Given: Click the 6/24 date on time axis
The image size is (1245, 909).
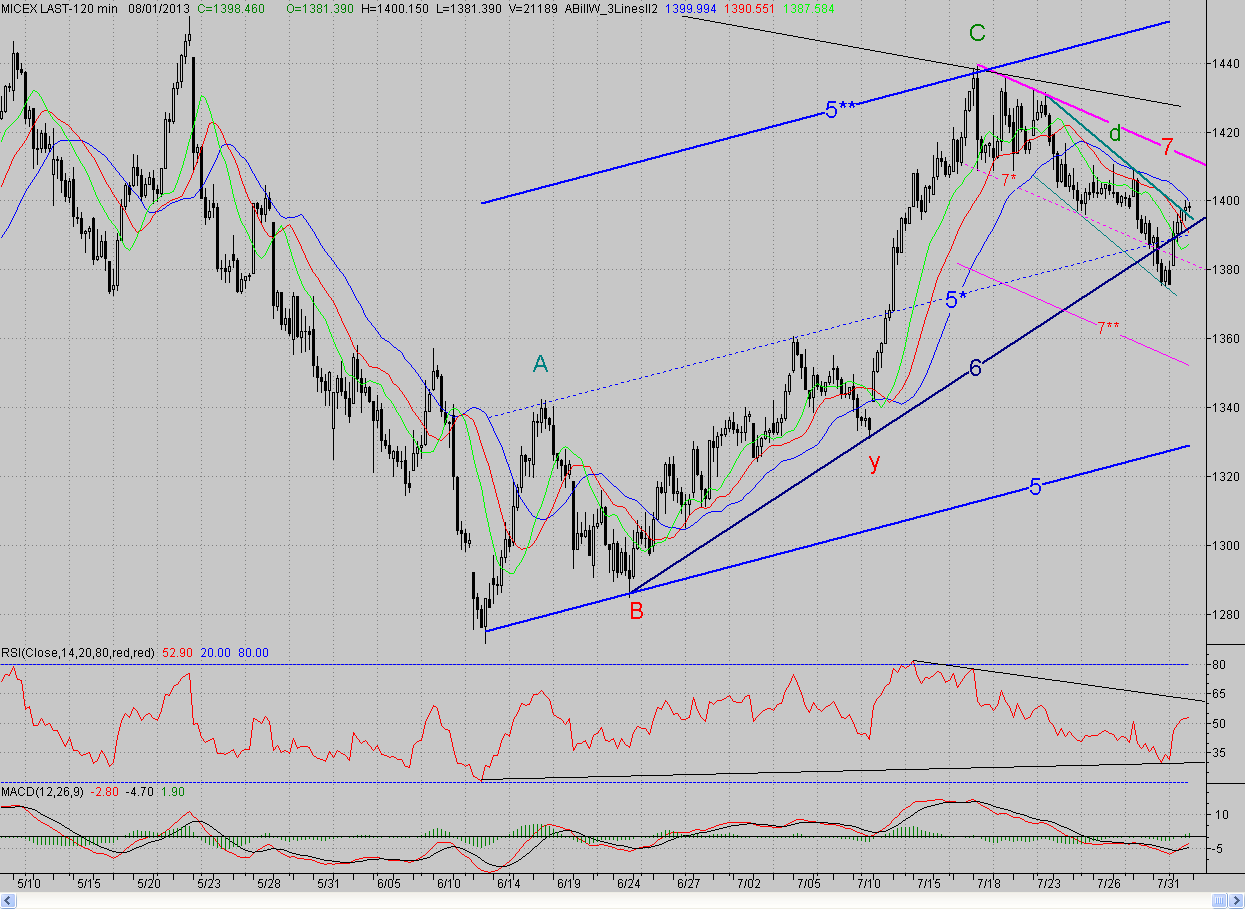Looking at the screenshot, I should coord(629,884).
